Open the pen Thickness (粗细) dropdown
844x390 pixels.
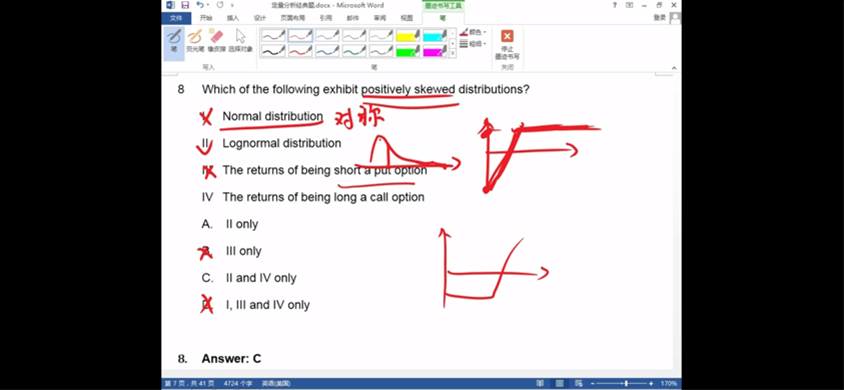point(473,44)
